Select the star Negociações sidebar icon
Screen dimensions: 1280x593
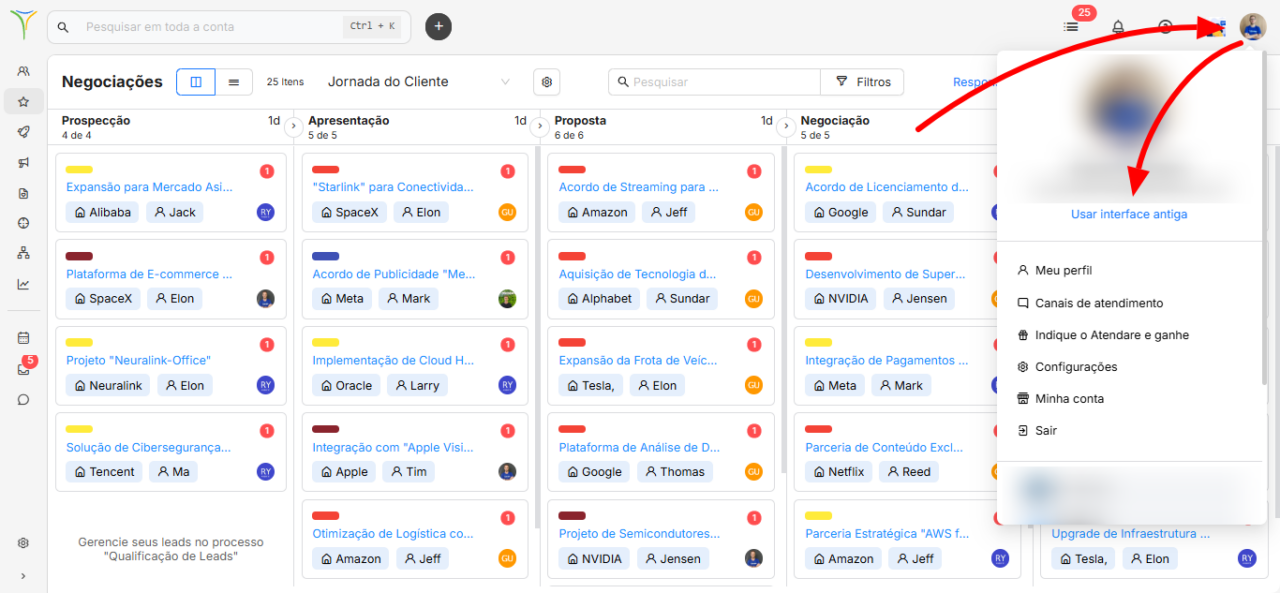23,101
